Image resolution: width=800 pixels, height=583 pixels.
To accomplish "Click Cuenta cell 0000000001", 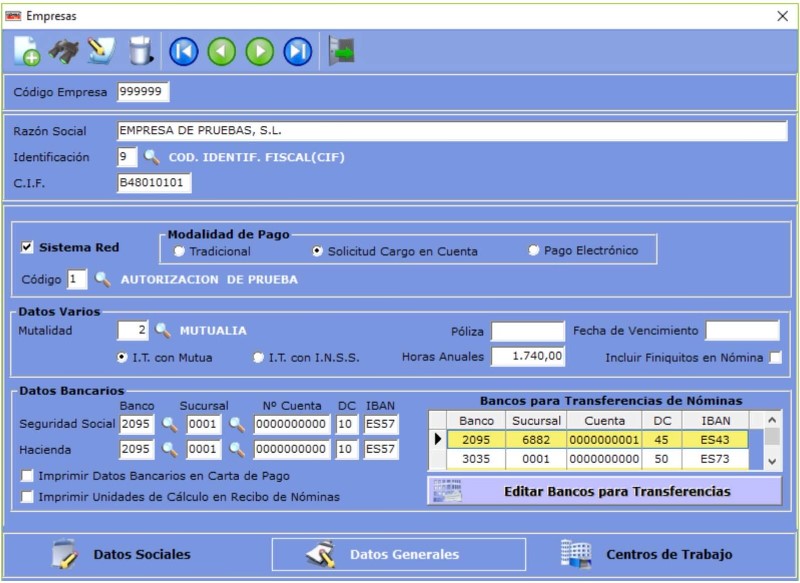I will point(604,440).
